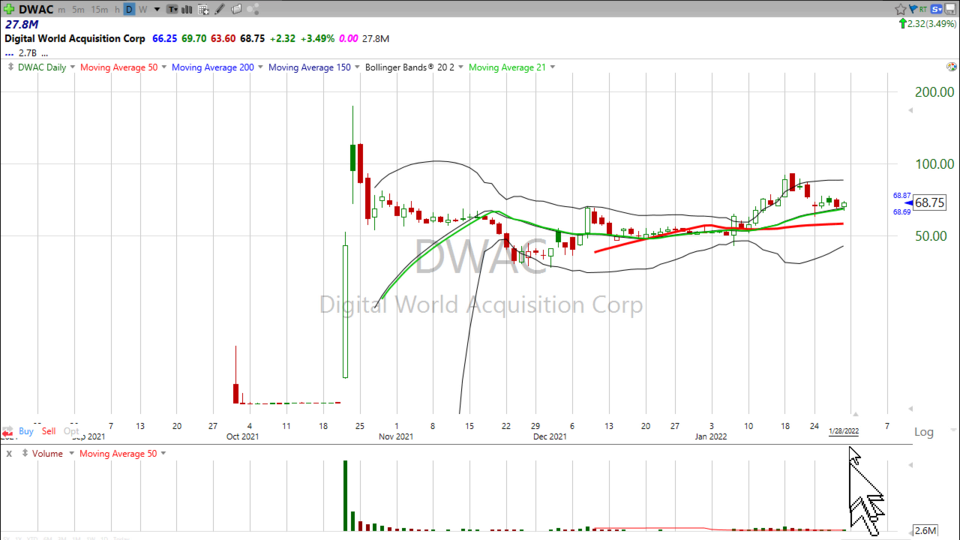Click the red and gray trade arrows icon
Viewport: 960px width, 540px height.
[7, 432]
